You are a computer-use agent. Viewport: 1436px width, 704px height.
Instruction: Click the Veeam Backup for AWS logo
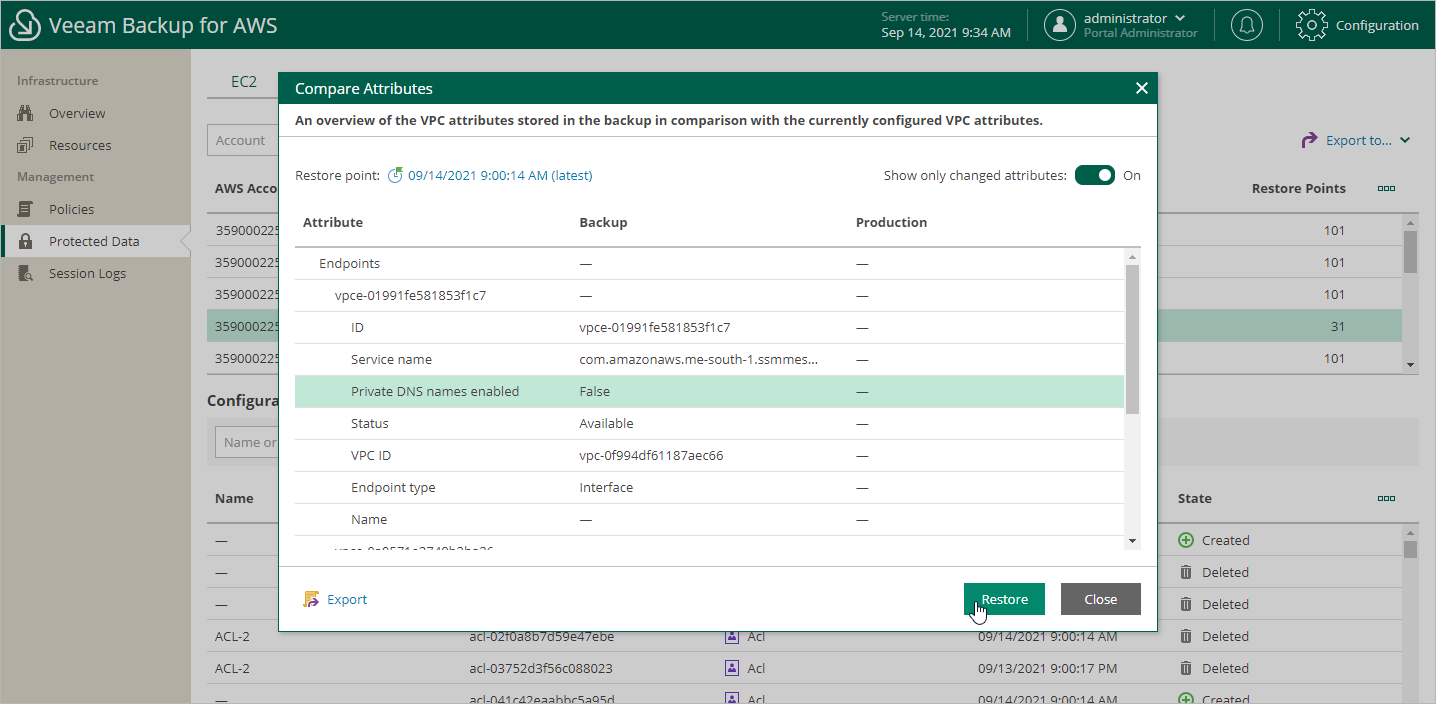[24, 24]
